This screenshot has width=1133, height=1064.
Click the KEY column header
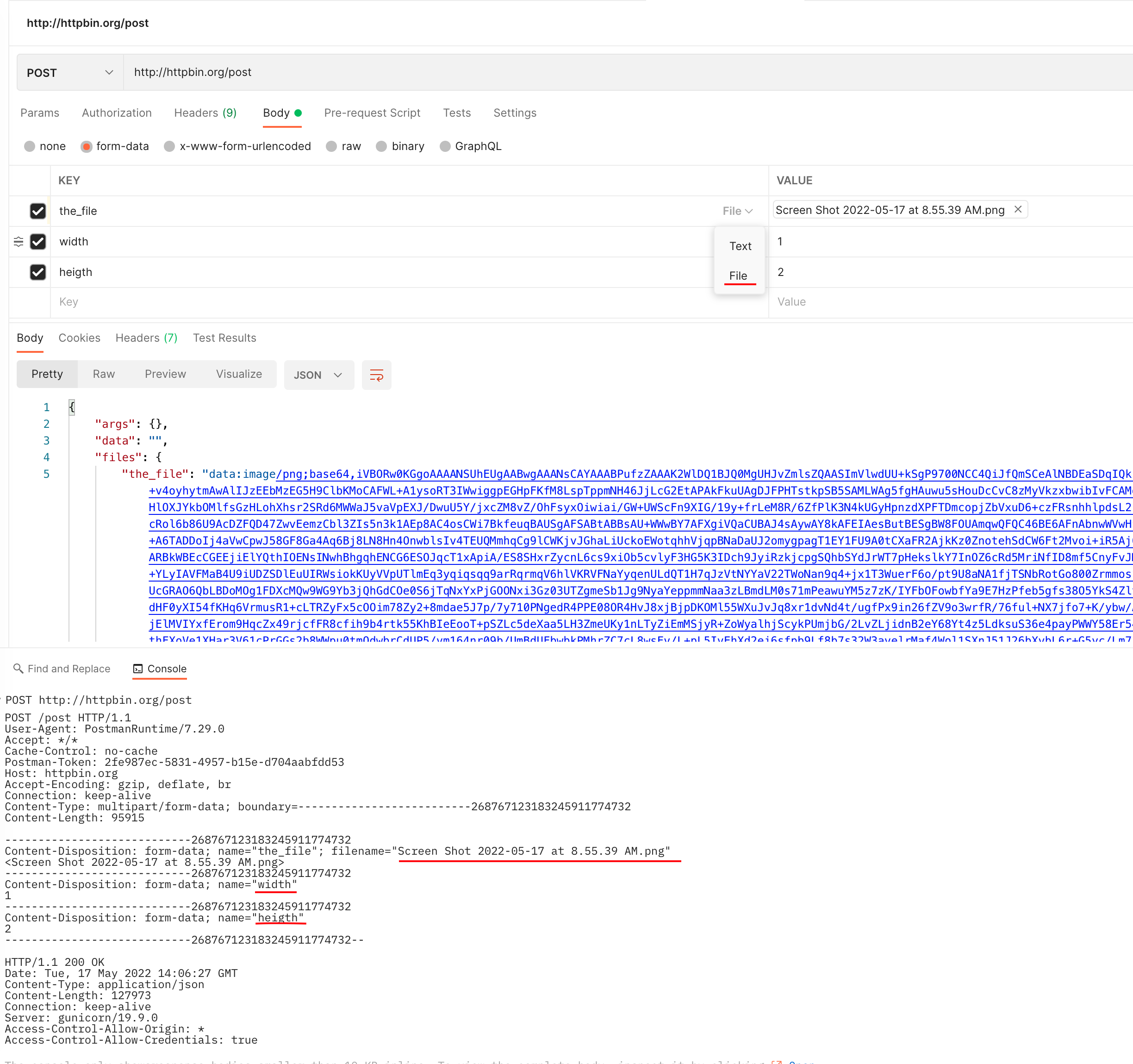tap(69, 181)
